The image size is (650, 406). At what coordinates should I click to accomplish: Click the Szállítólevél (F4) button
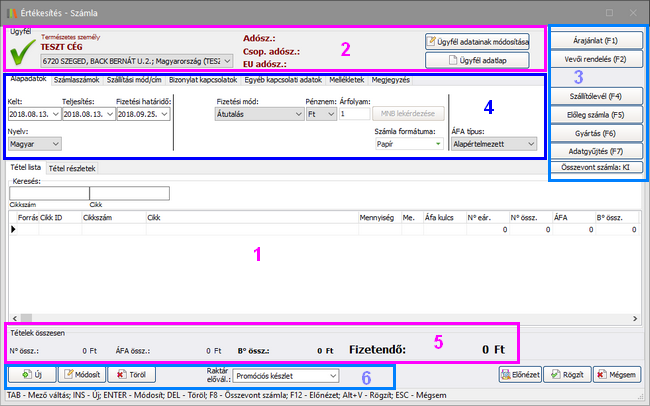(x=596, y=96)
